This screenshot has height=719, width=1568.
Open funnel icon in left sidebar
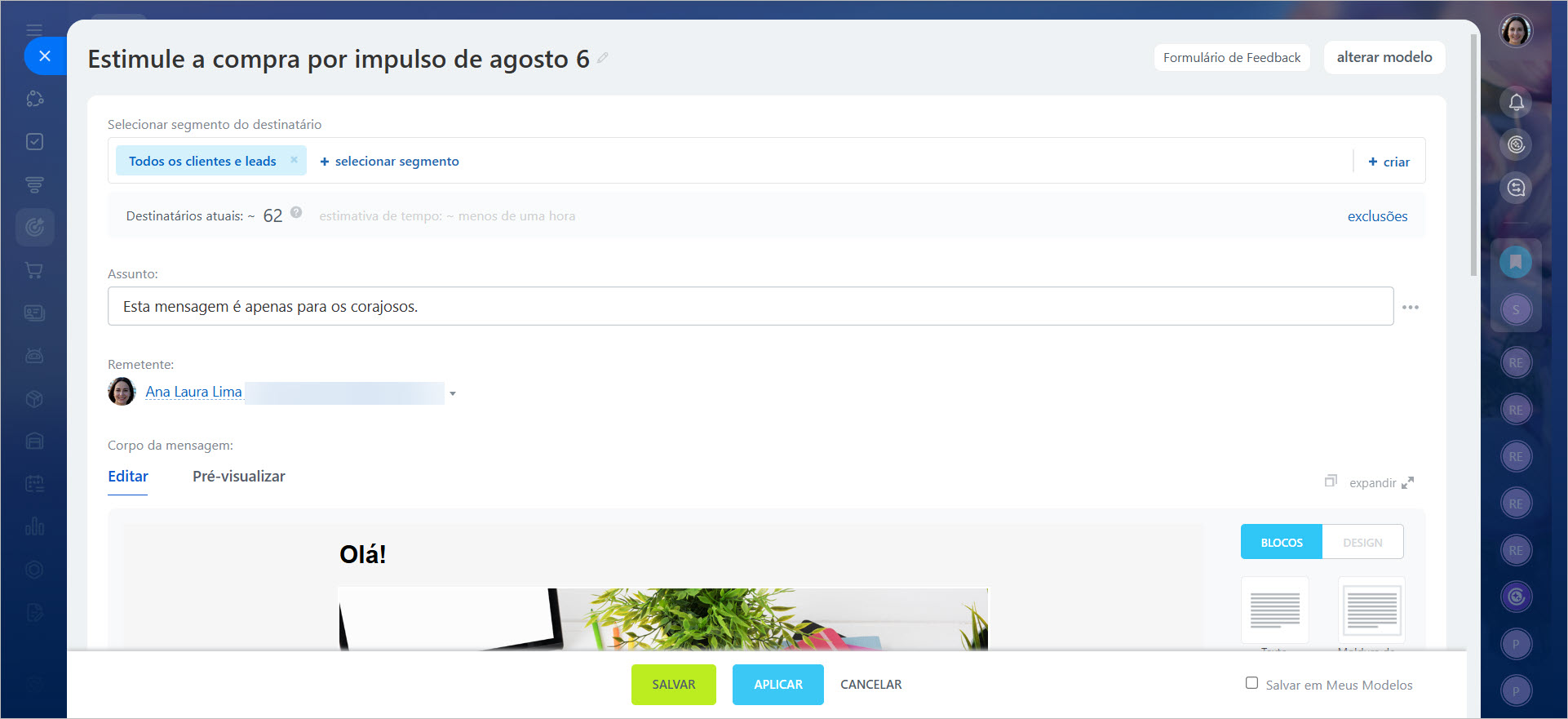(34, 185)
